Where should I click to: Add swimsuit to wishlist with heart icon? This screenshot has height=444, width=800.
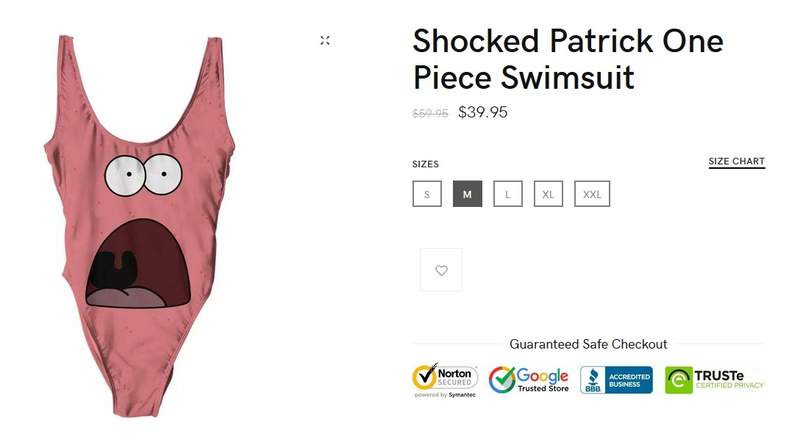pyautogui.click(x=441, y=270)
